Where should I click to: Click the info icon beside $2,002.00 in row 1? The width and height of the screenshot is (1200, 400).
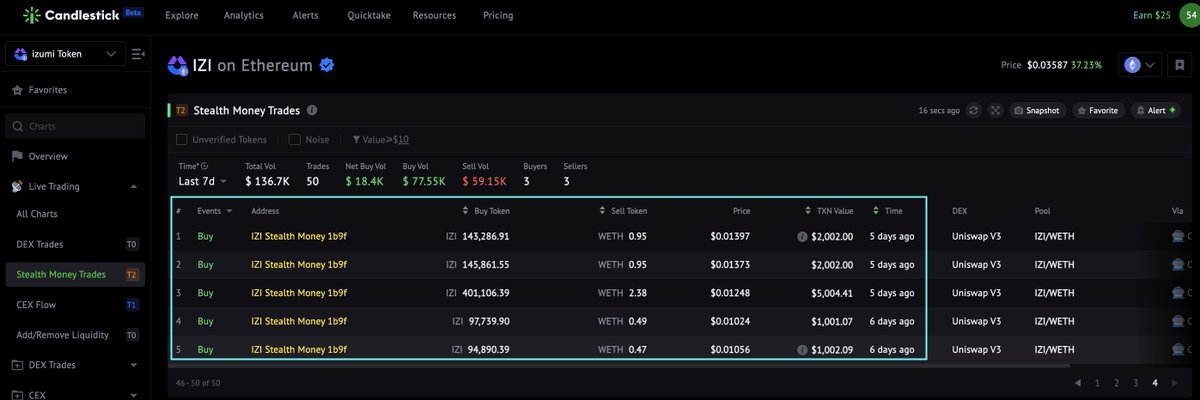coord(802,237)
